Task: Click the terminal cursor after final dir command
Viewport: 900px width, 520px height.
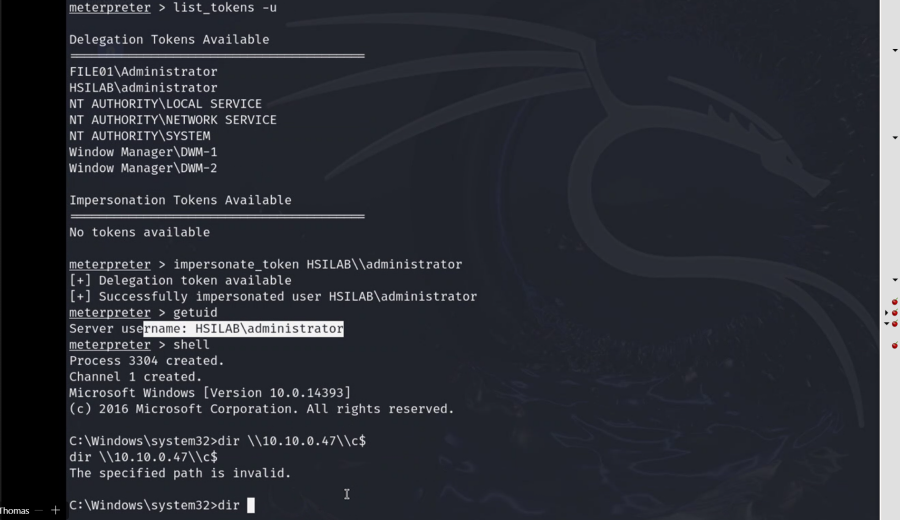Action: point(251,505)
